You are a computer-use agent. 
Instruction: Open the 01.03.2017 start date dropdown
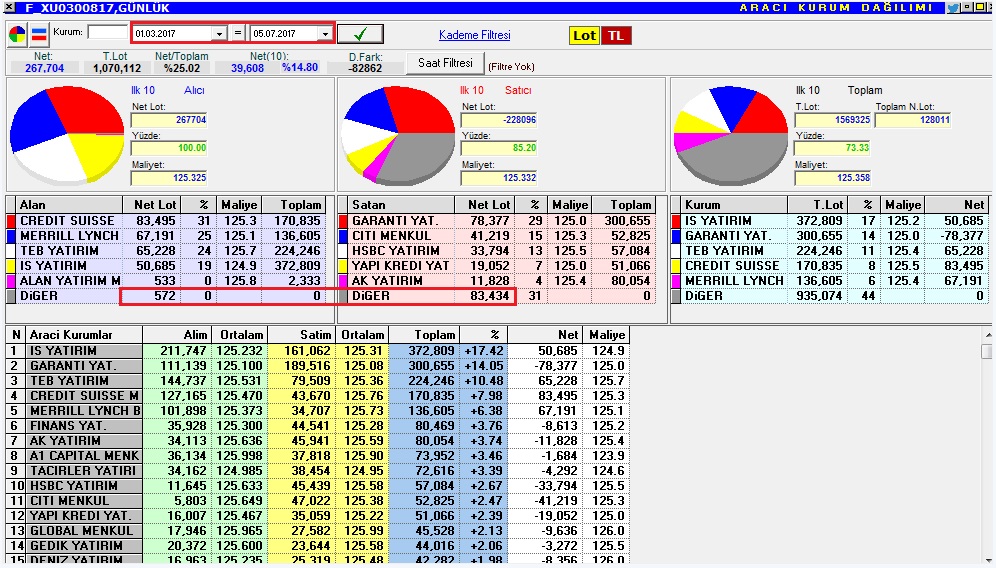[219, 34]
